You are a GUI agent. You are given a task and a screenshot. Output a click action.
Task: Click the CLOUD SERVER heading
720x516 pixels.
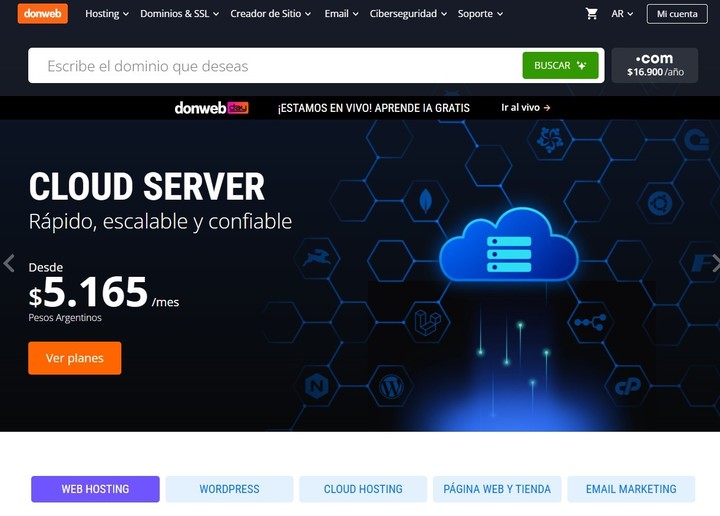point(146,186)
